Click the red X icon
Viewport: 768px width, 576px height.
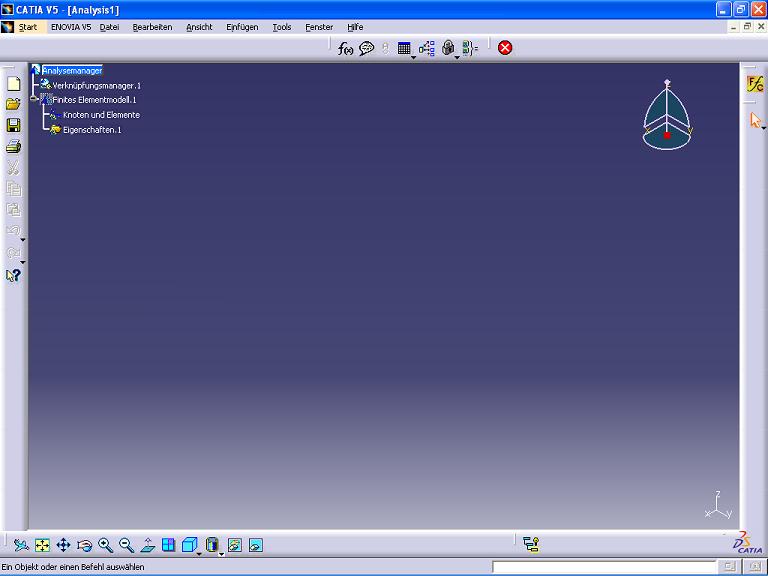505,48
